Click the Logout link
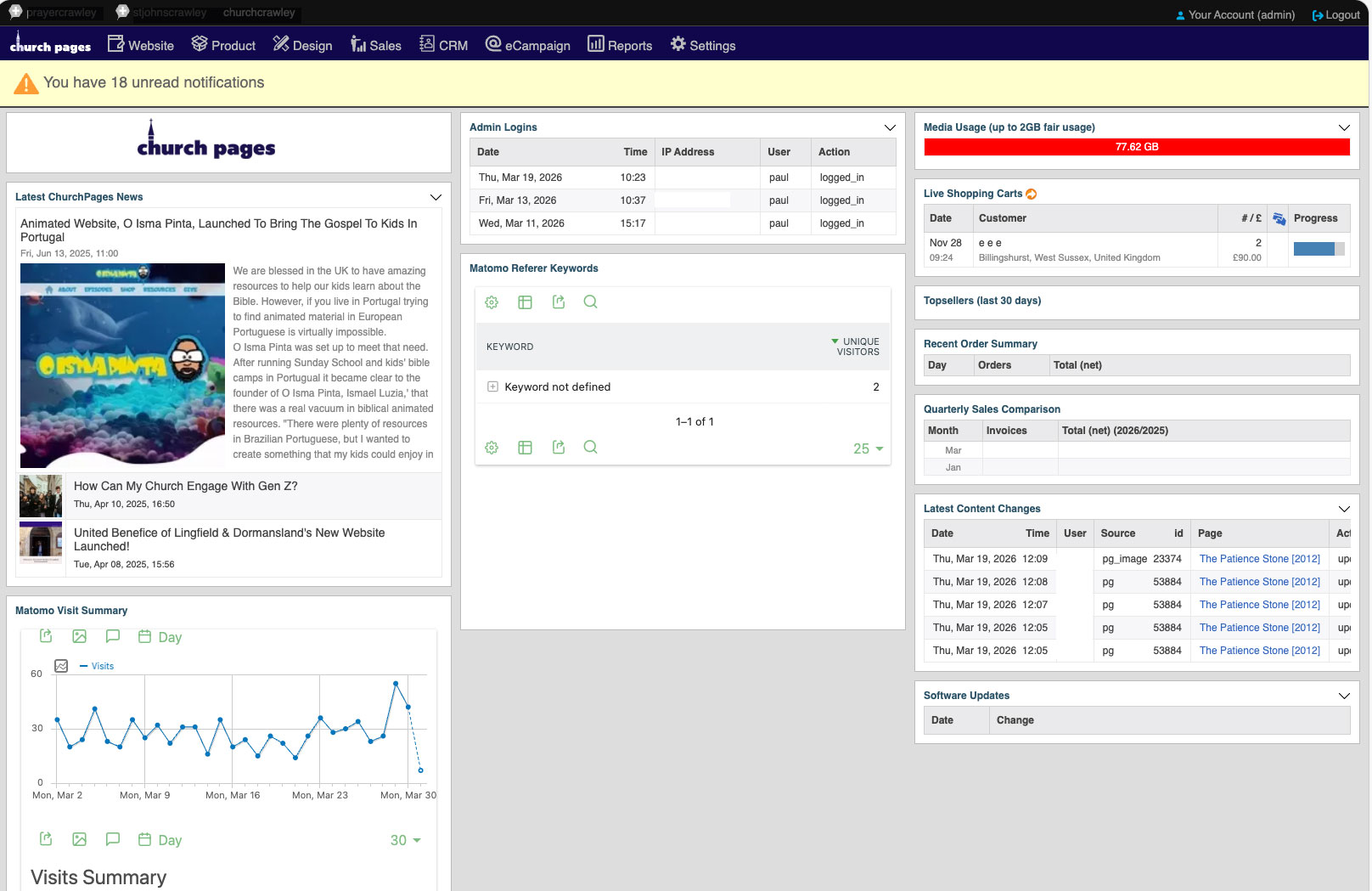 point(1335,14)
